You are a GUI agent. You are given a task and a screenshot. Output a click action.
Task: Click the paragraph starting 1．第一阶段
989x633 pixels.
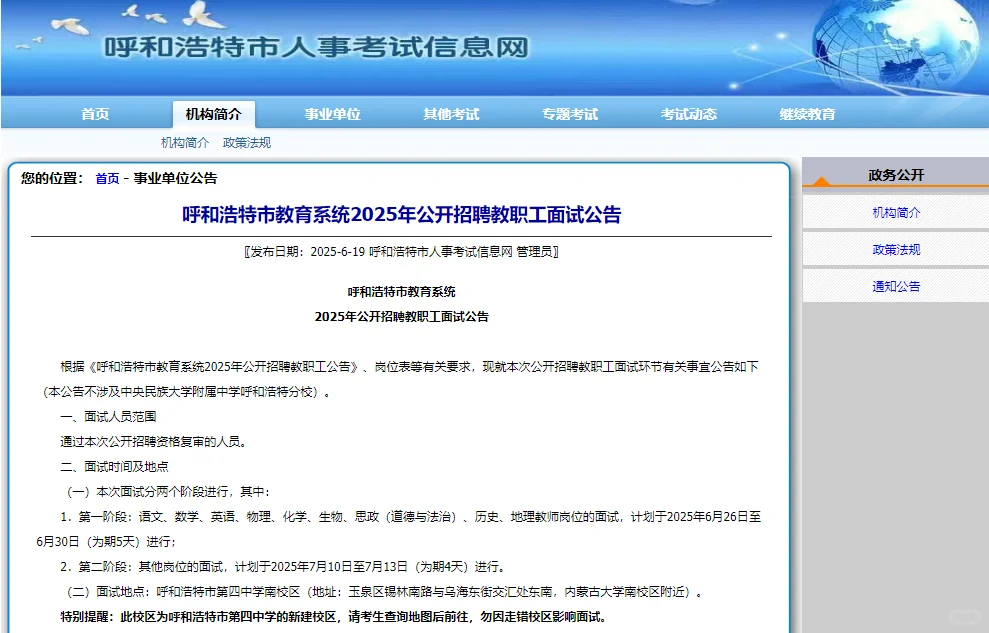click(x=399, y=529)
